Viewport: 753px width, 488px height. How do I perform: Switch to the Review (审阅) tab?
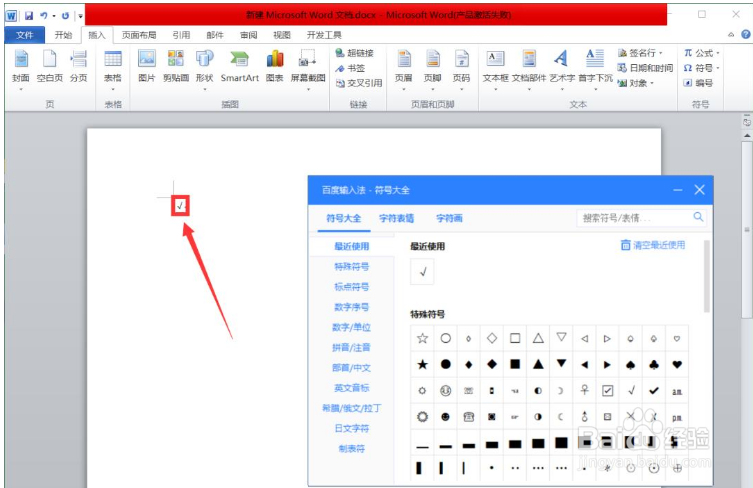coord(248,35)
